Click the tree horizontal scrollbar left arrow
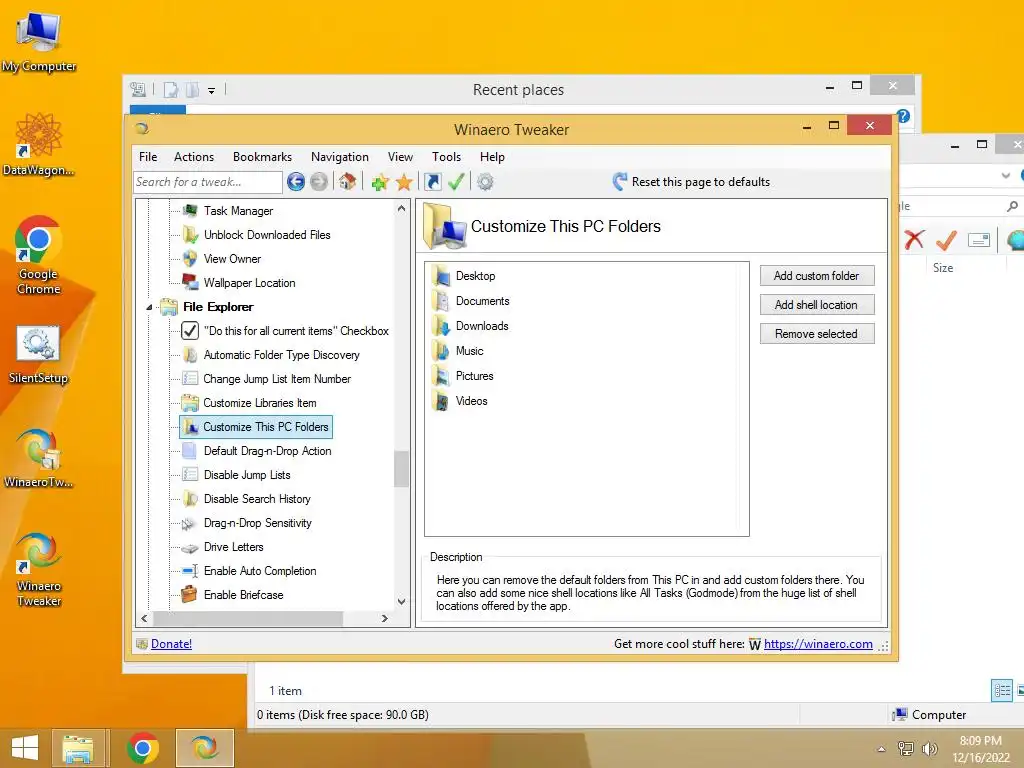This screenshot has width=1024, height=768. click(x=144, y=618)
